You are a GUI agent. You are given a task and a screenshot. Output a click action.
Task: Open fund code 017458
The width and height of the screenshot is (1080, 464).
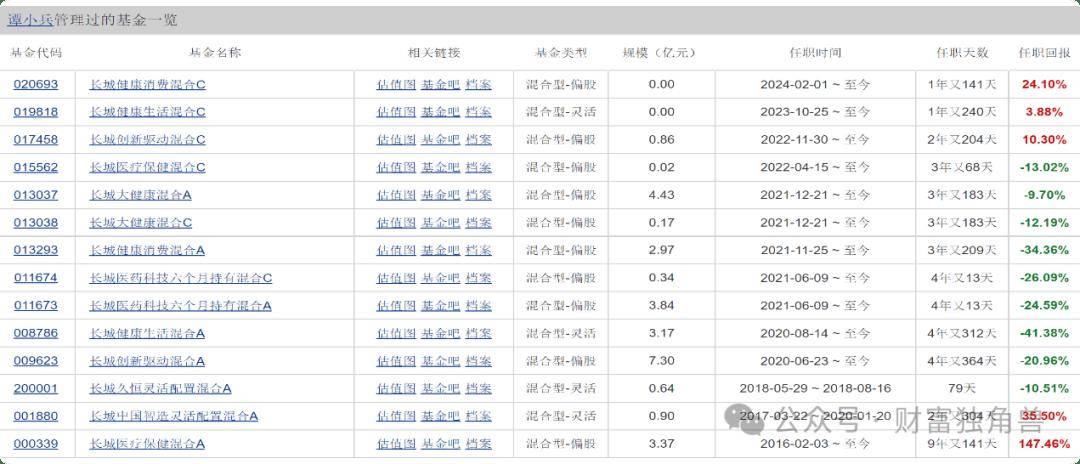tap(36, 140)
